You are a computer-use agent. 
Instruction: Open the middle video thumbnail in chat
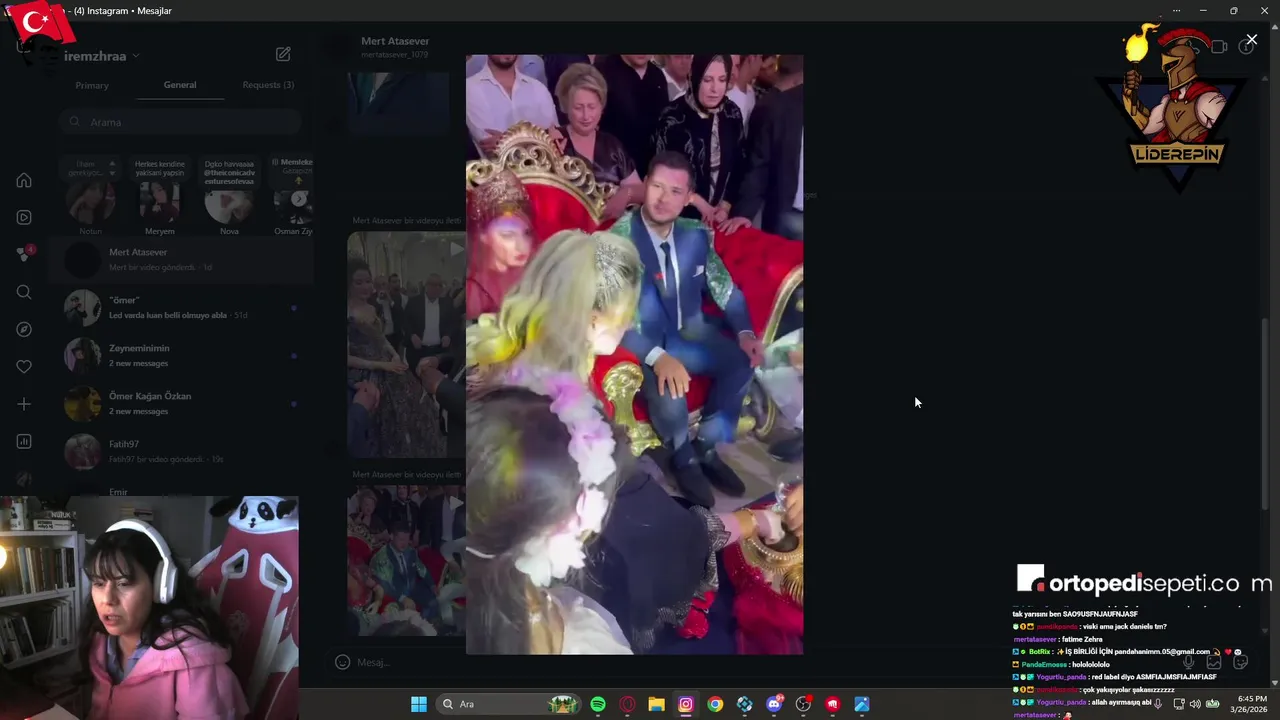coord(406,345)
